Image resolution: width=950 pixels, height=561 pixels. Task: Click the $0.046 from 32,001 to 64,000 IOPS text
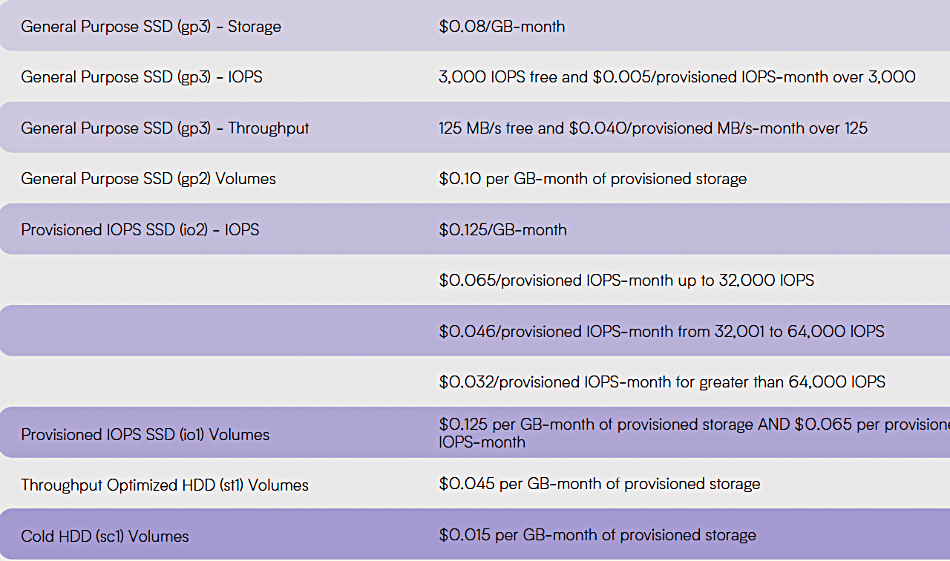tap(662, 331)
